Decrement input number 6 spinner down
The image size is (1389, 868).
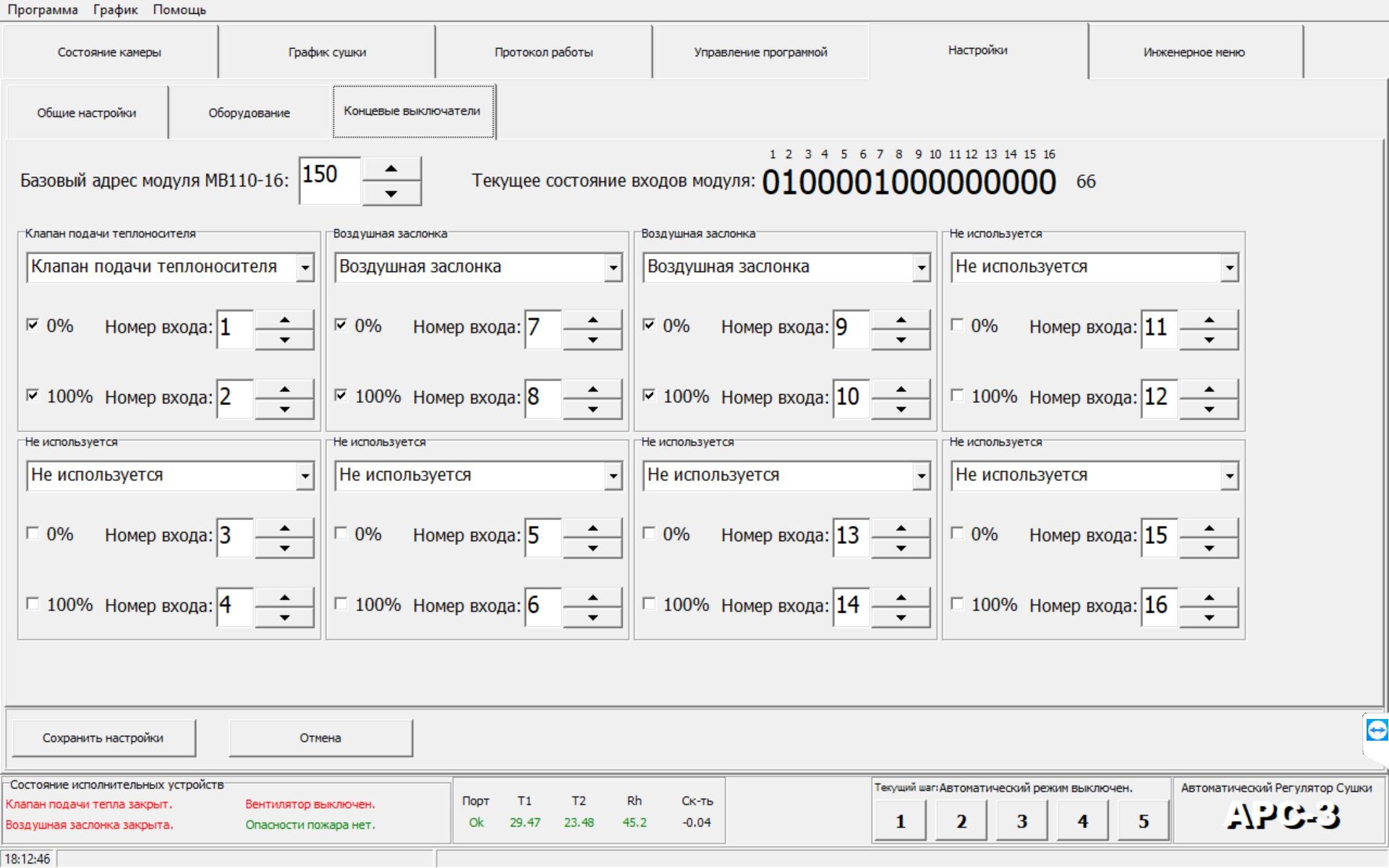[592, 618]
